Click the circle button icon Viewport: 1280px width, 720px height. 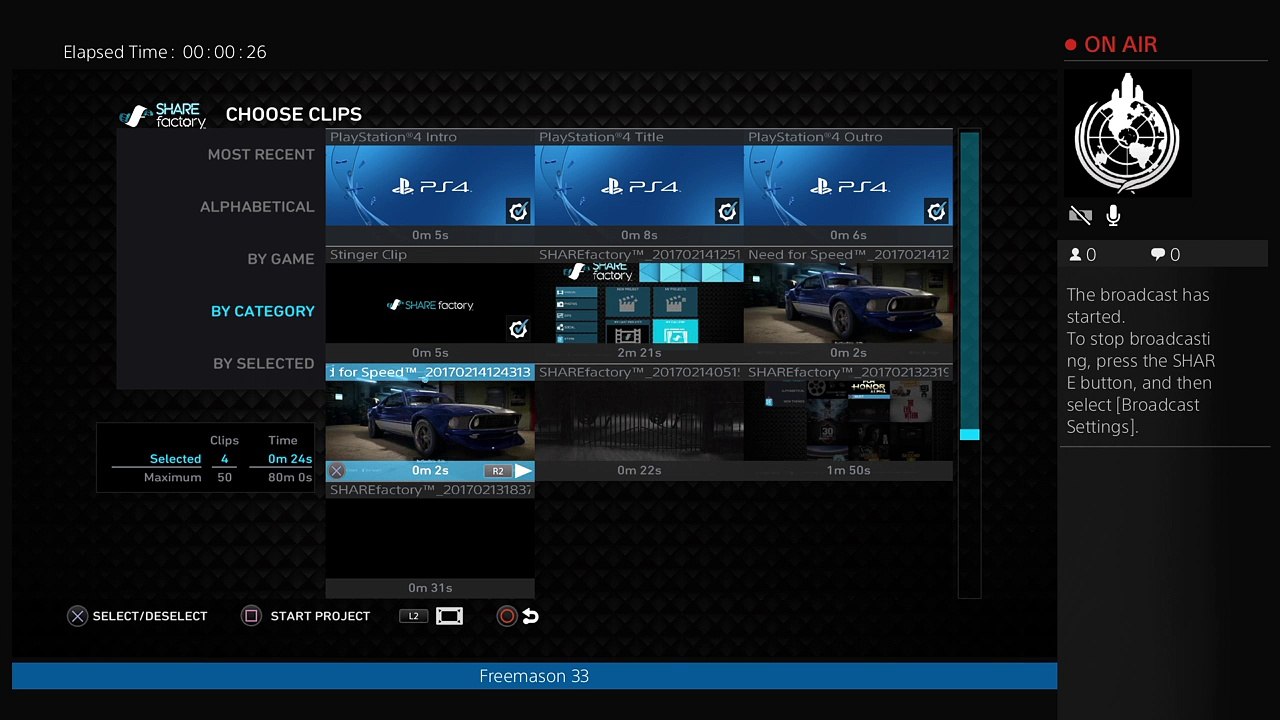(x=507, y=616)
